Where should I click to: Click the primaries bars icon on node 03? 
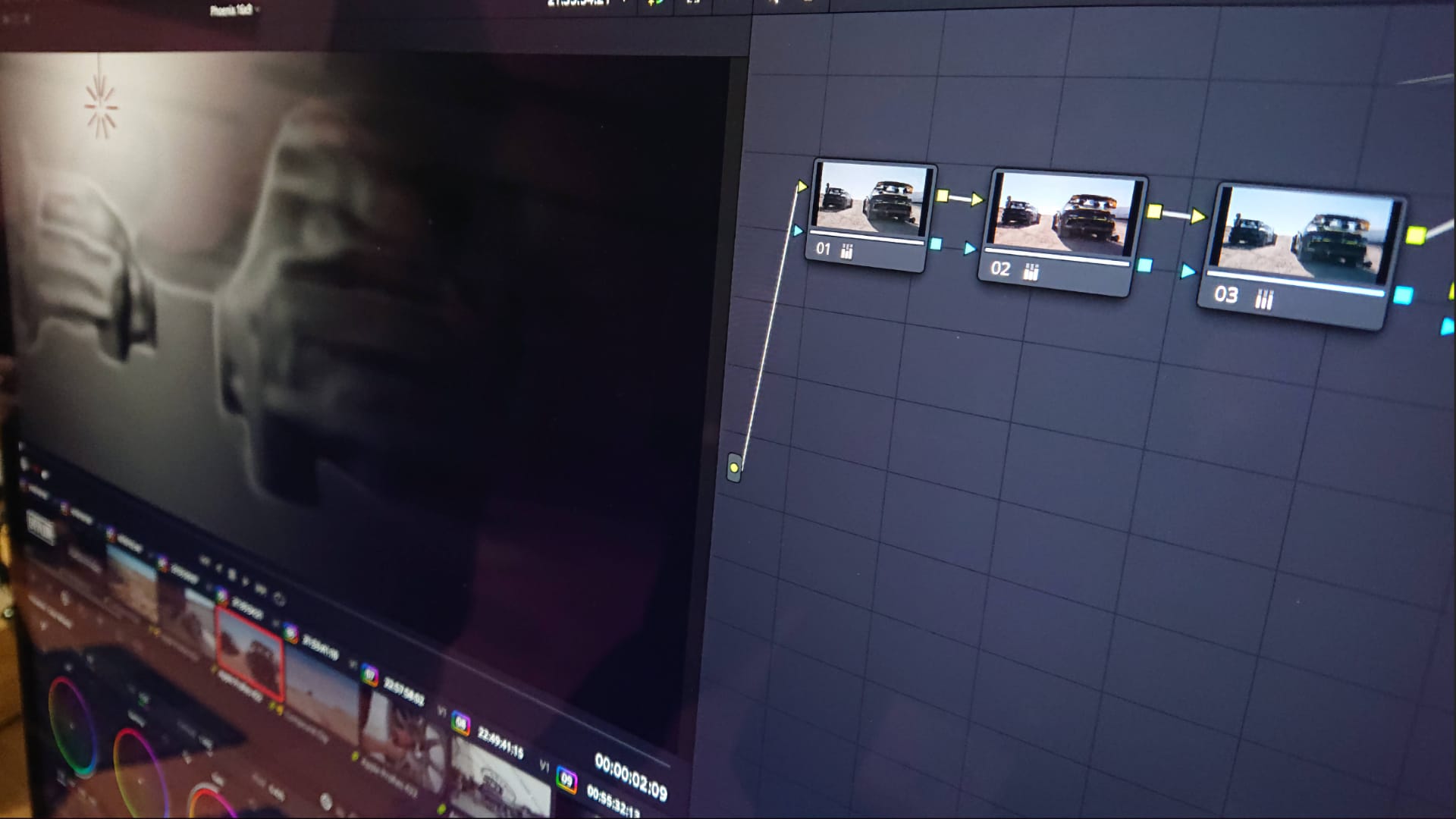(1263, 300)
